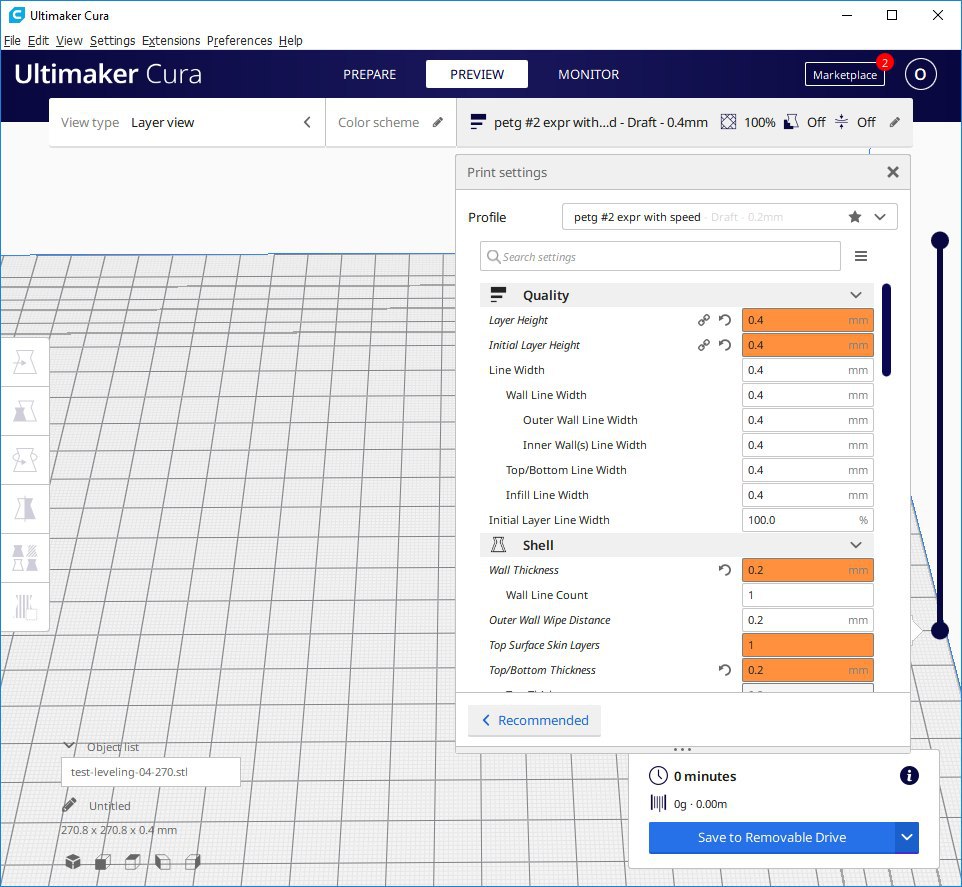Click panel resize dots below Recommended
The image size is (962, 887).
pos(682,750)
